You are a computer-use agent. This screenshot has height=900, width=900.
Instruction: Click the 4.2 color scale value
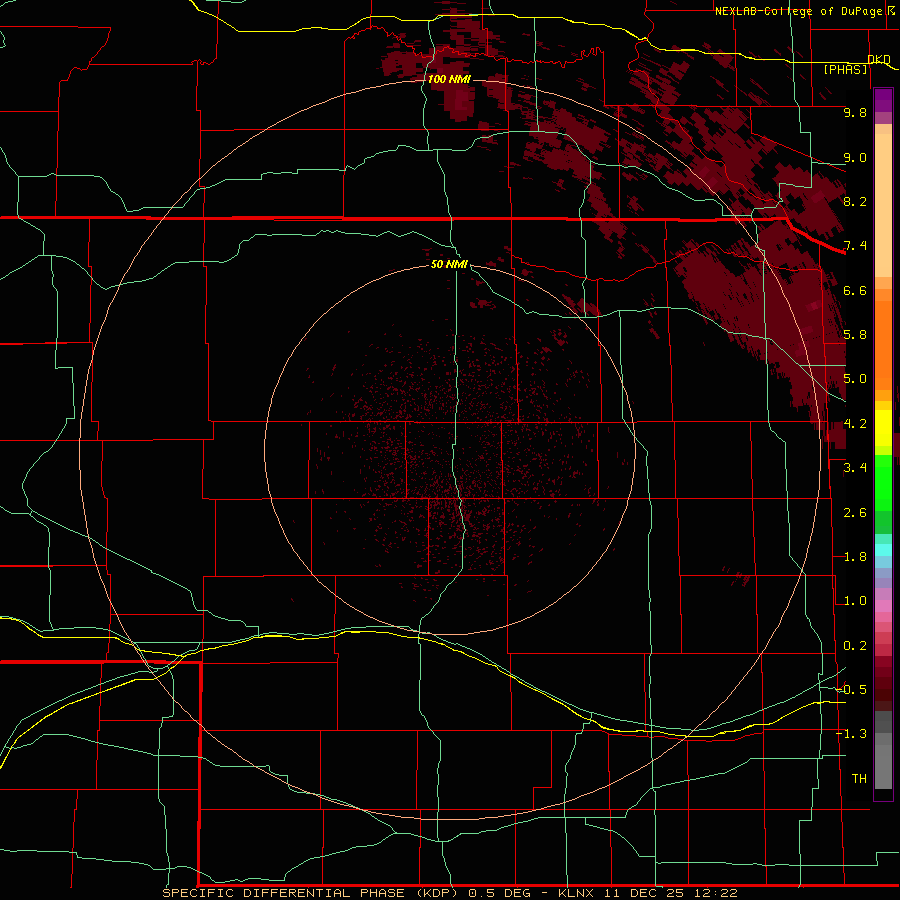[855, 424]
